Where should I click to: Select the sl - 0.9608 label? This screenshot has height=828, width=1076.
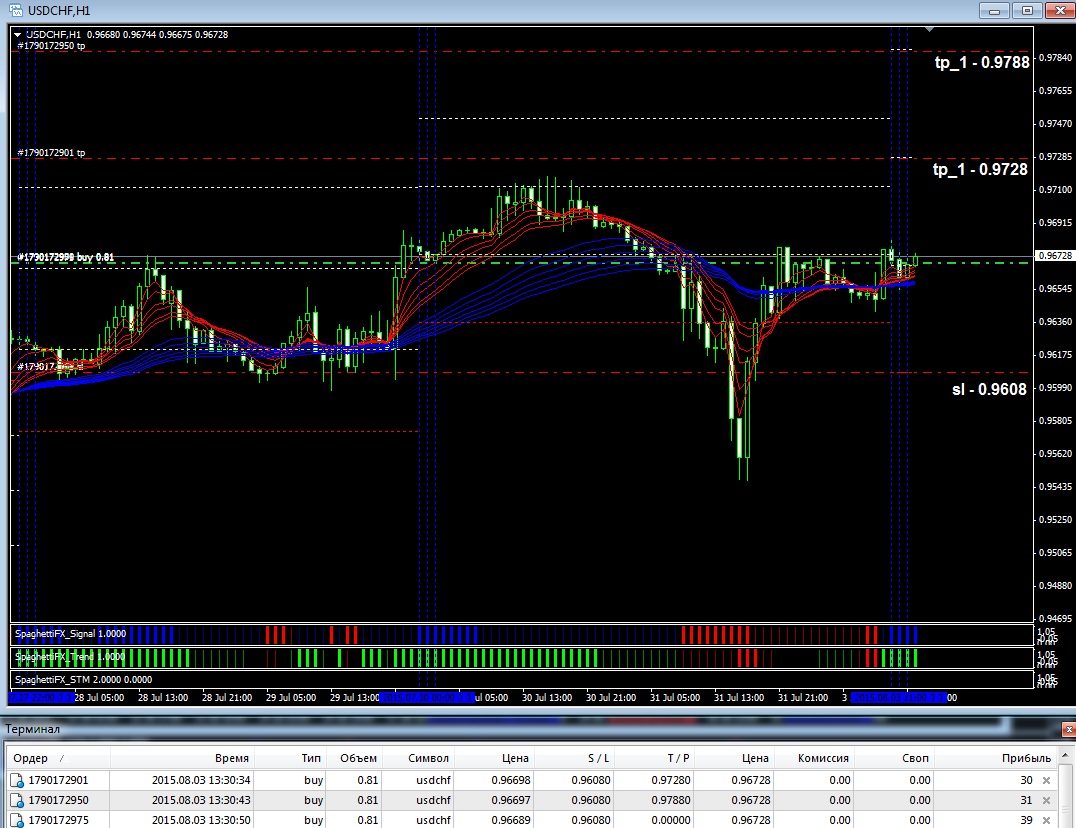point(988,389)
